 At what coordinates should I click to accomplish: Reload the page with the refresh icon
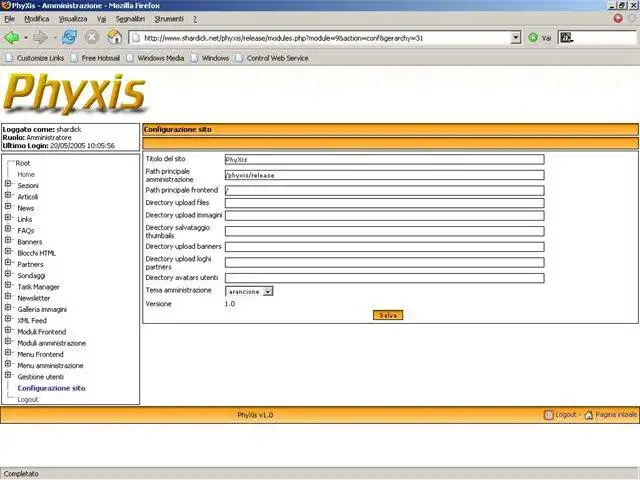(69, 38)
